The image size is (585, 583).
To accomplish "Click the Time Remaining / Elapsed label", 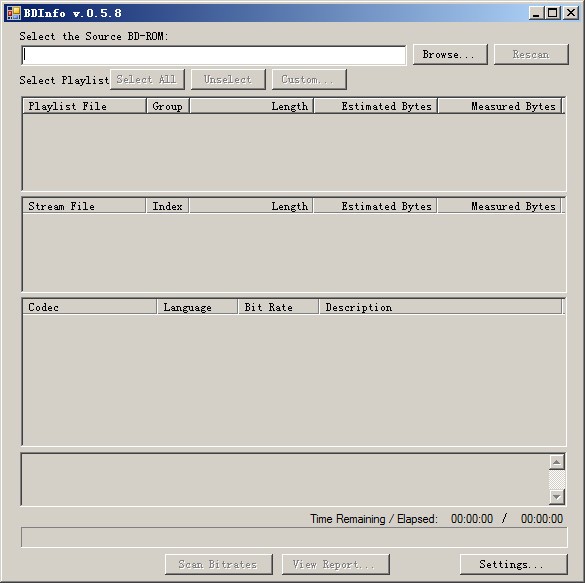I will point(374,519).
